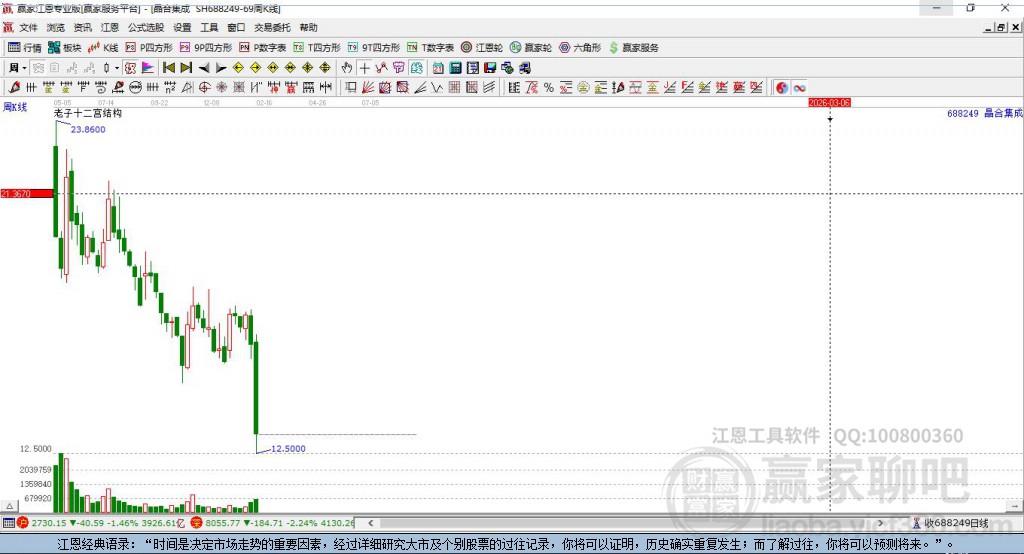Select the 12.5000 low price label

click(x=288, y=449)
